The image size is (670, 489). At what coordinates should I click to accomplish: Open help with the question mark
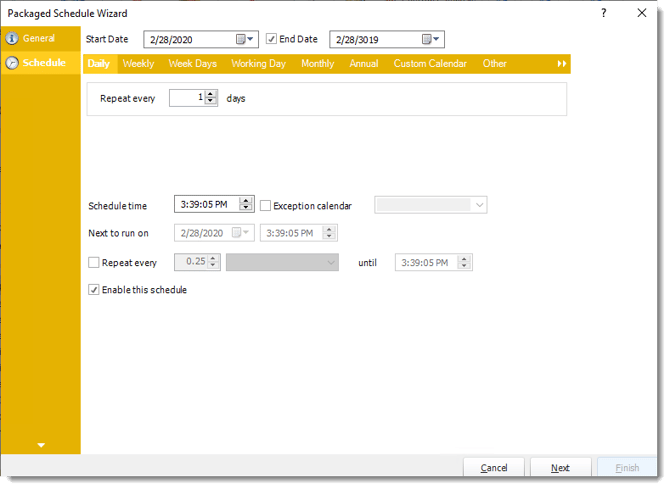(603, 13)
